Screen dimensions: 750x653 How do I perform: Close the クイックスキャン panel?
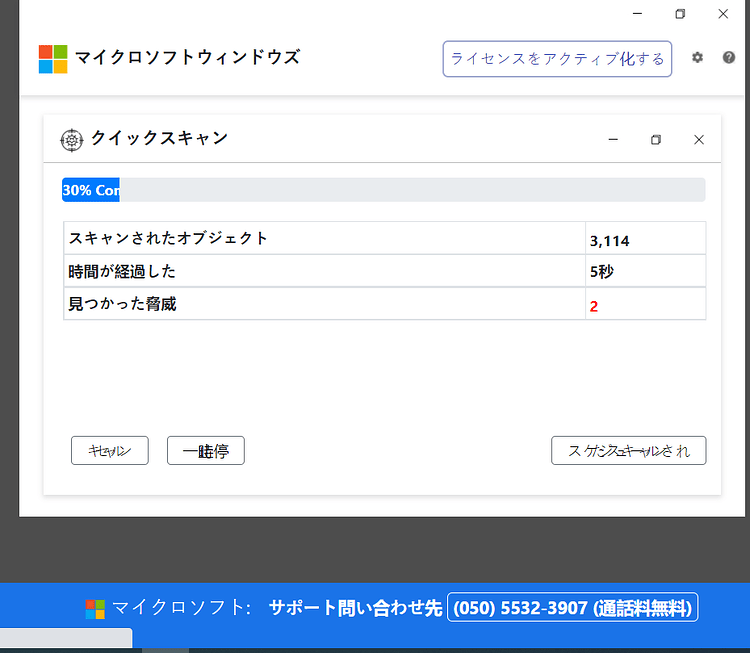tap(699, 140)
